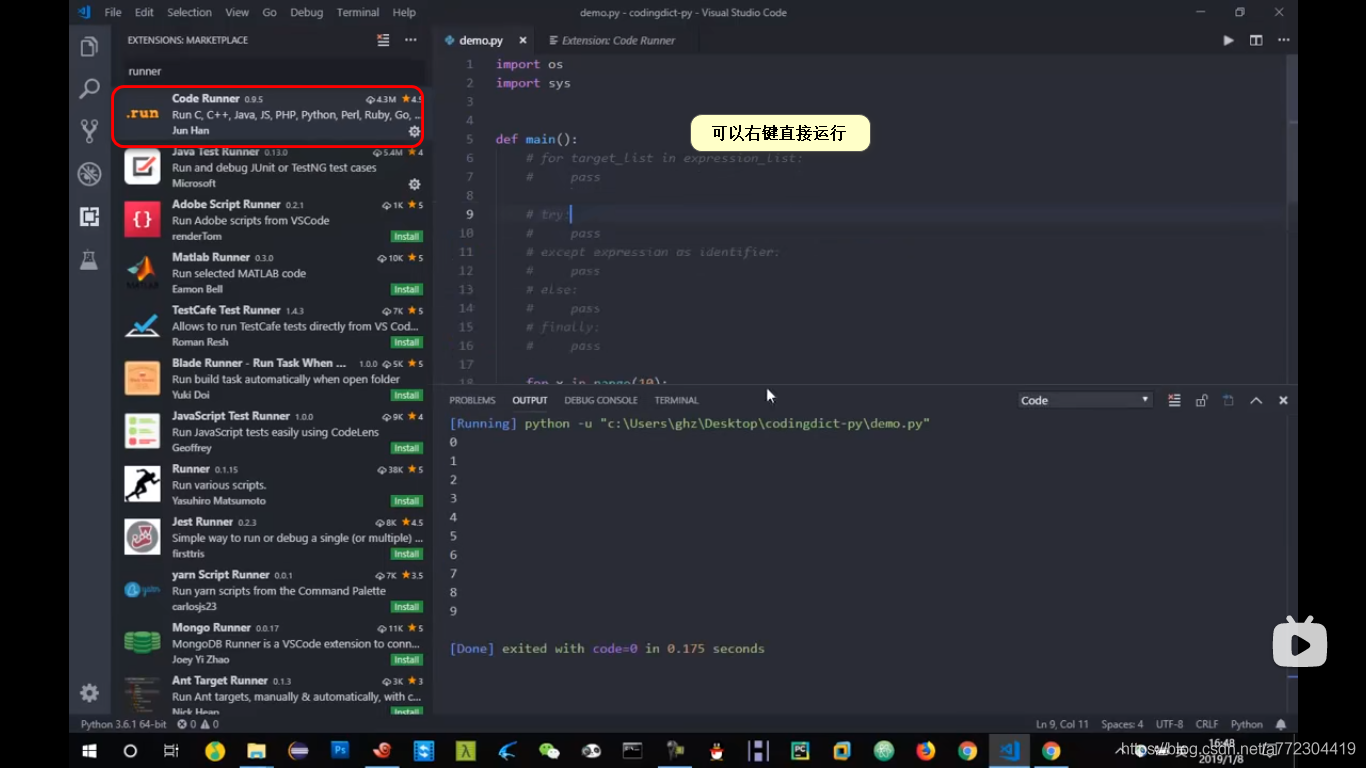1366x768 pixels.
Task: Open the View menu
Action: pyautogui.click(x=237, y=12)
